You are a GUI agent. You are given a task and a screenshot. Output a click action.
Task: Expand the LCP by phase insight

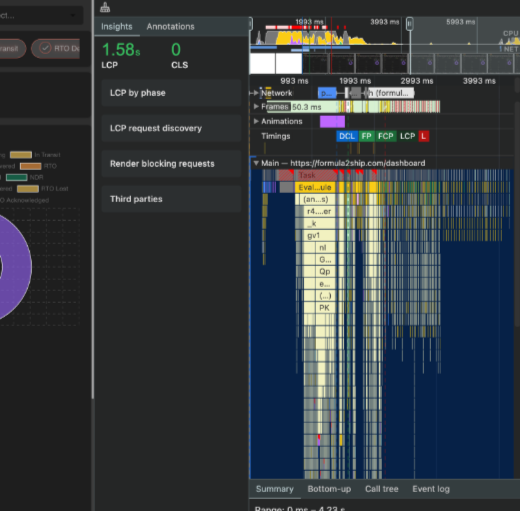171,93
